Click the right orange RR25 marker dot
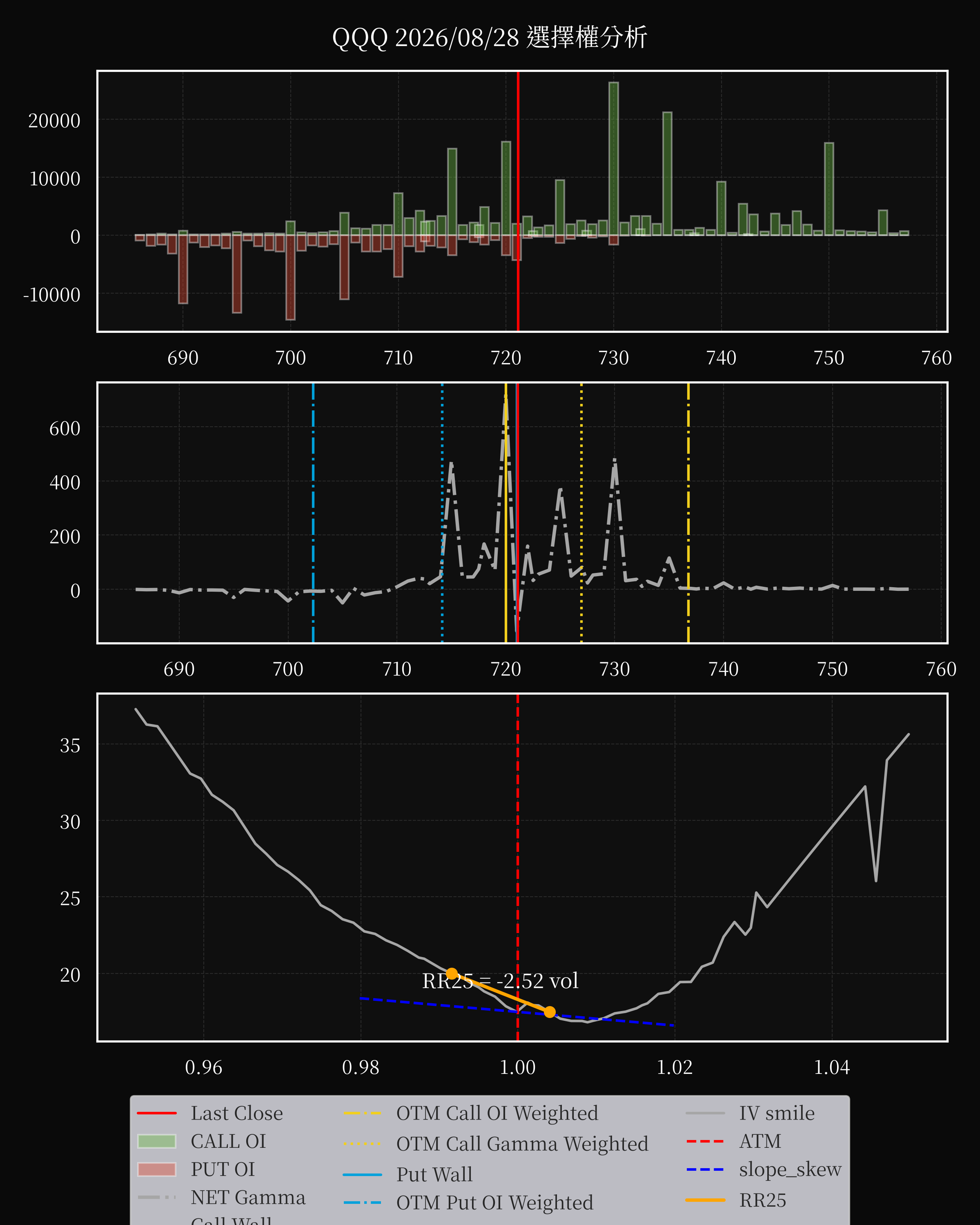980x1225 pixels. 549,1012
